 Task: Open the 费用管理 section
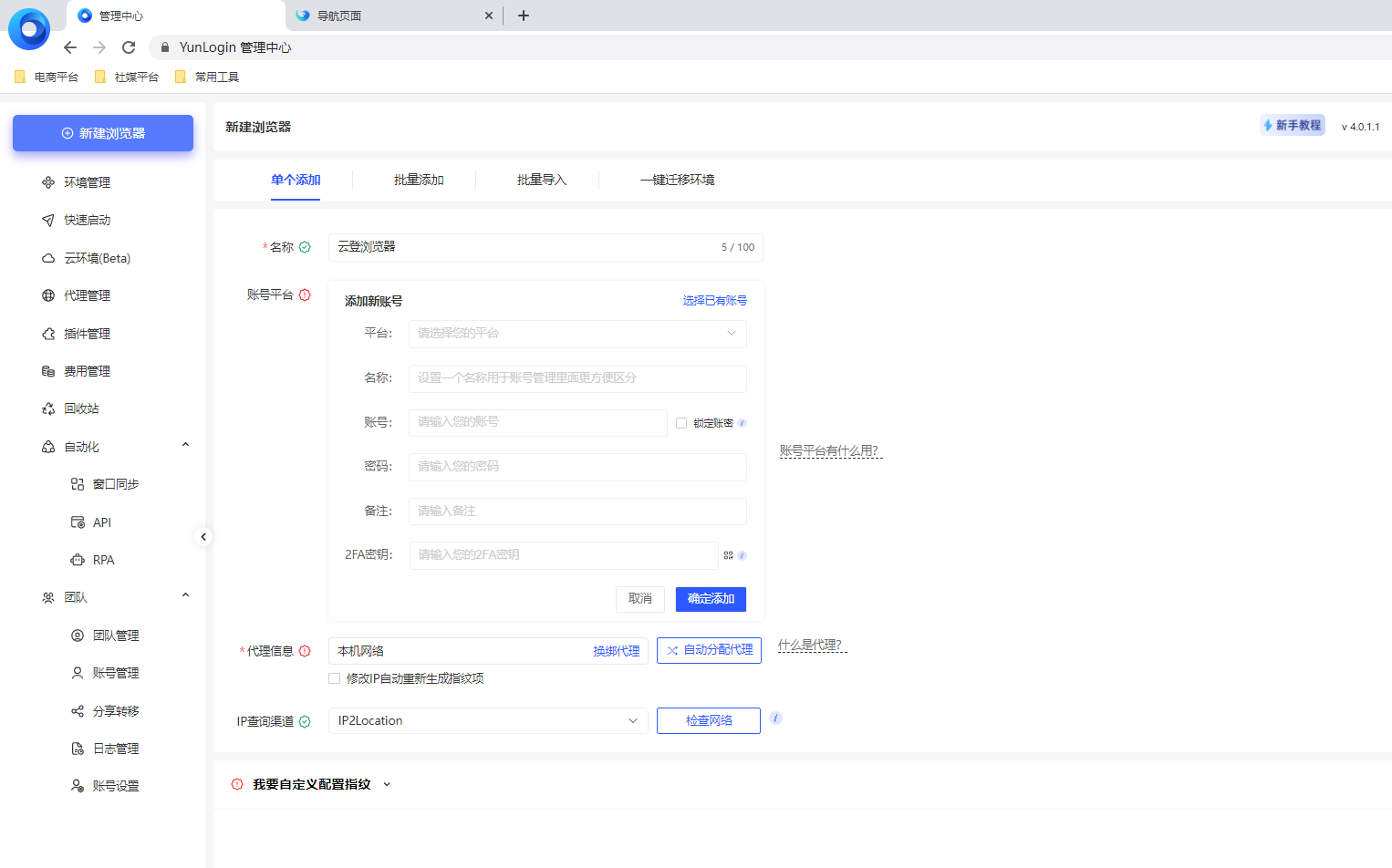point(86,370)
